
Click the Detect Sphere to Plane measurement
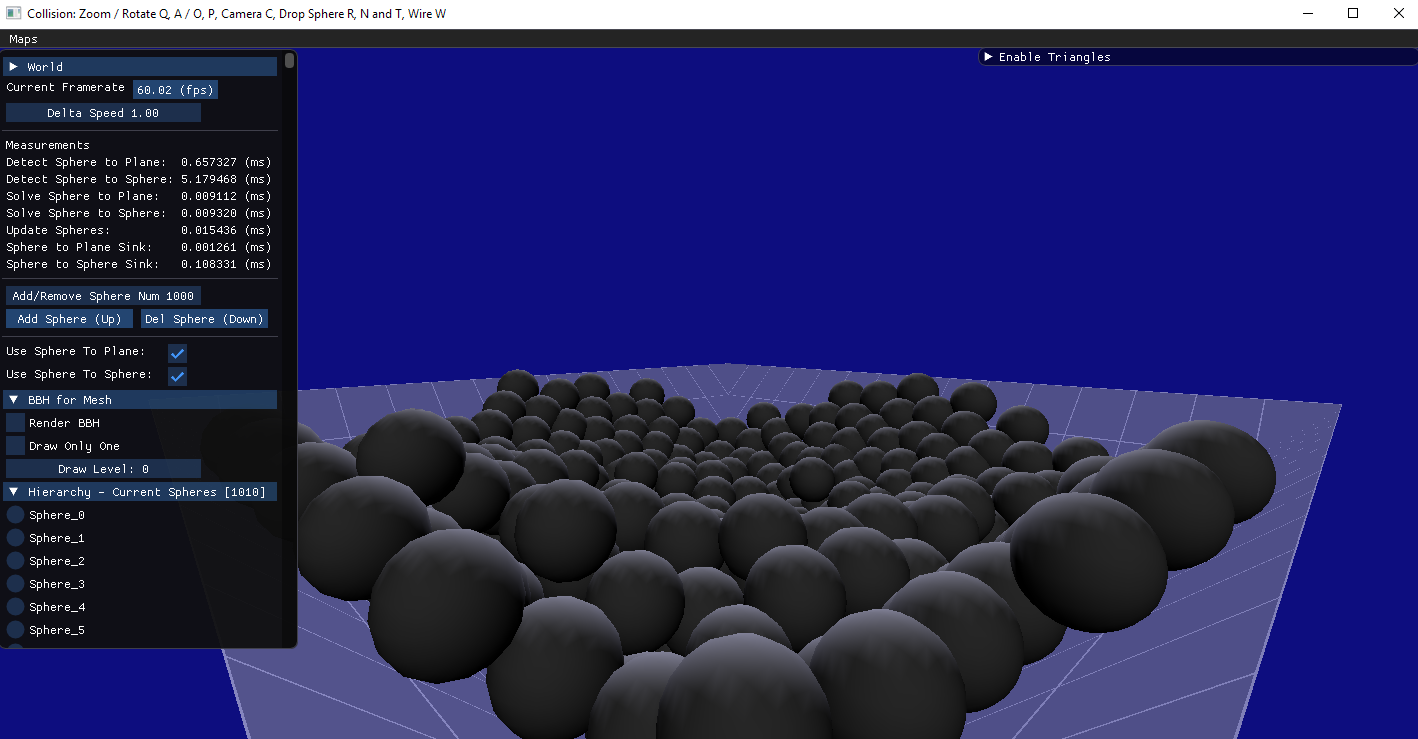pyautogui.click(x=138, y=162)
